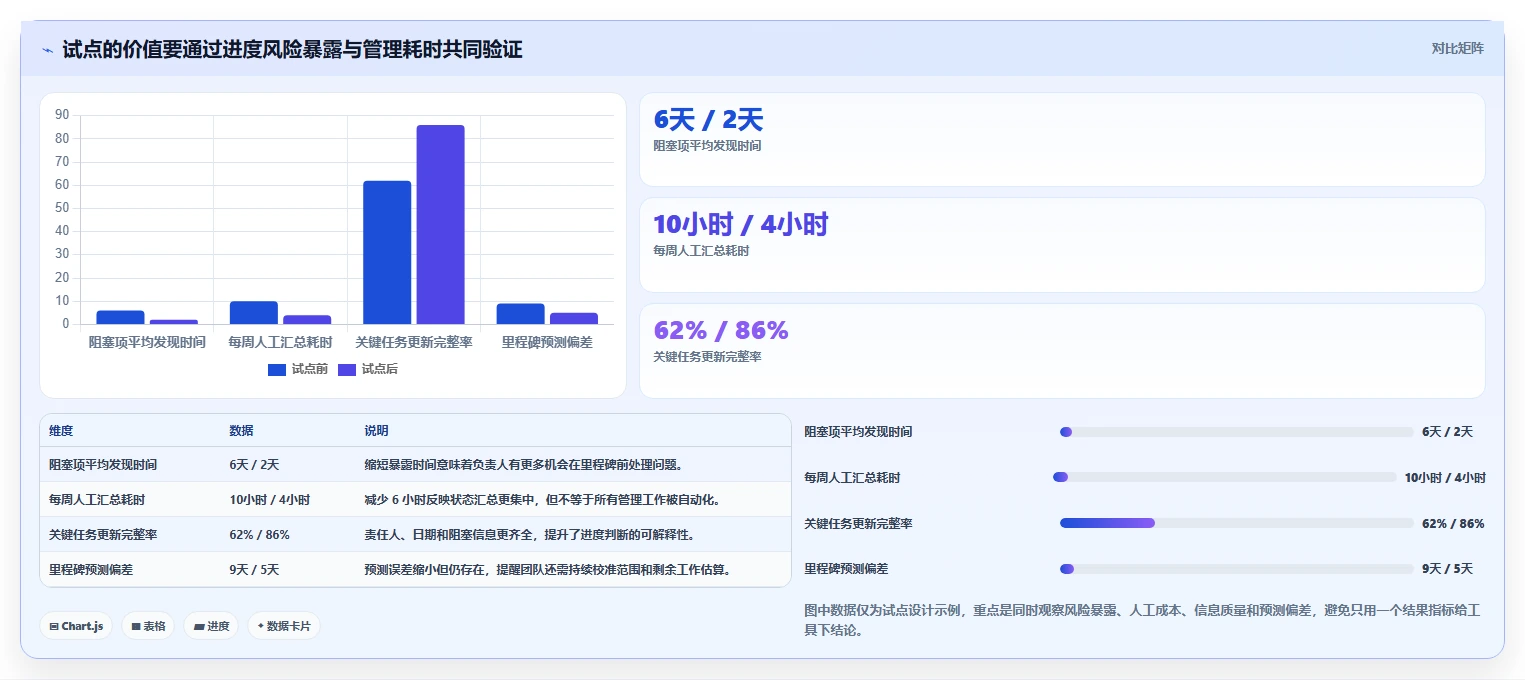Click the 62% / 86% value beside the progress bar
The image size is (1525, 680).
(x=1453, y=523)
